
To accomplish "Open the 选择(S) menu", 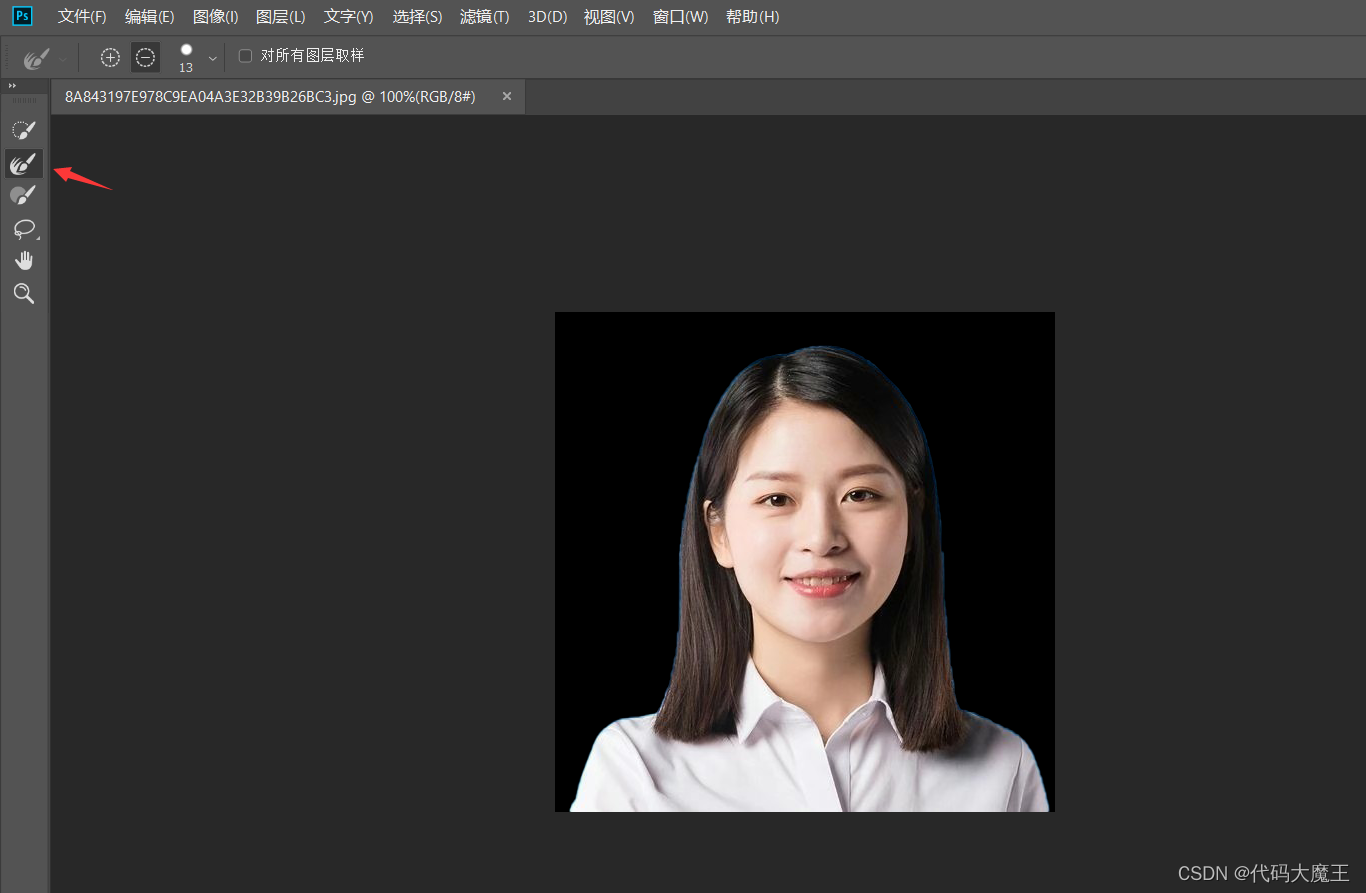I will pyautogui.click(x=417, y=17).
